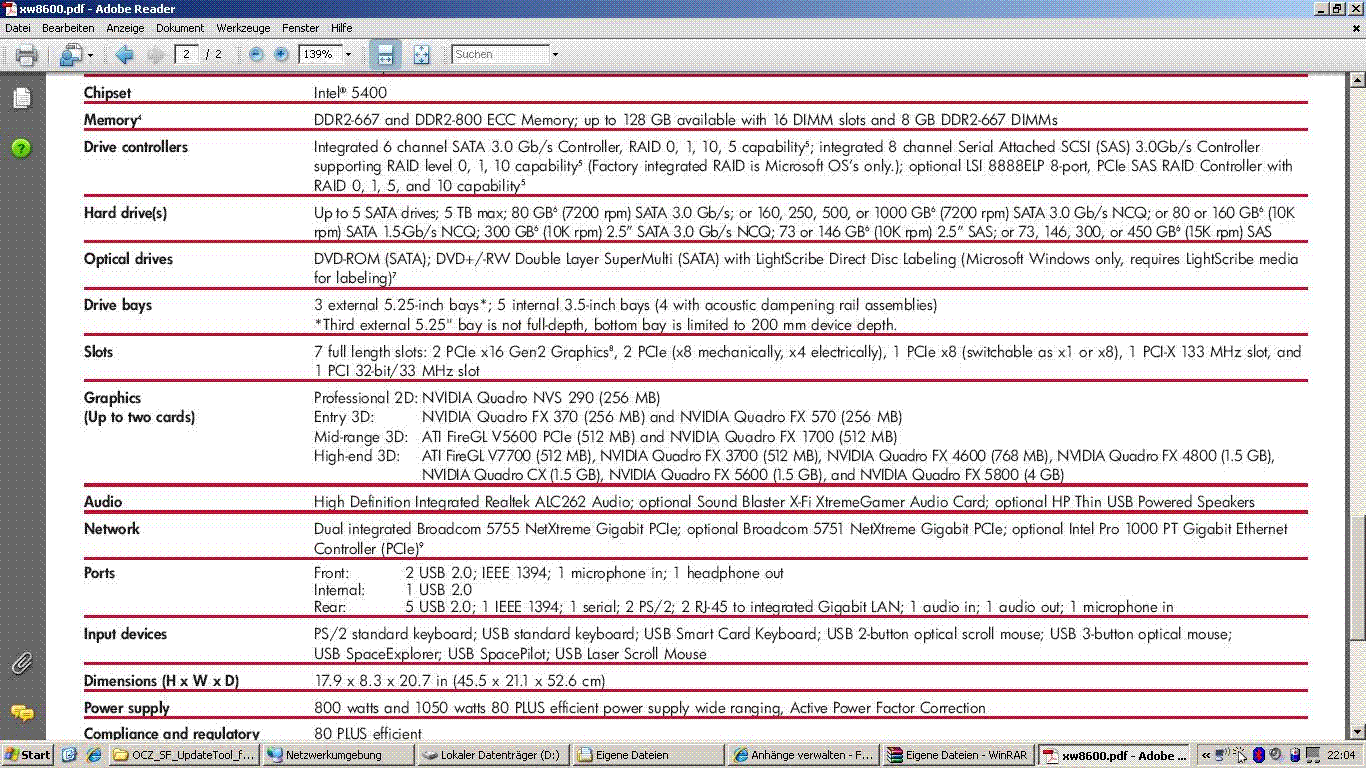Viewport: 1366px width, 768px height.
Task: Open the Werkzeuge menu
Action: (244, 28)
